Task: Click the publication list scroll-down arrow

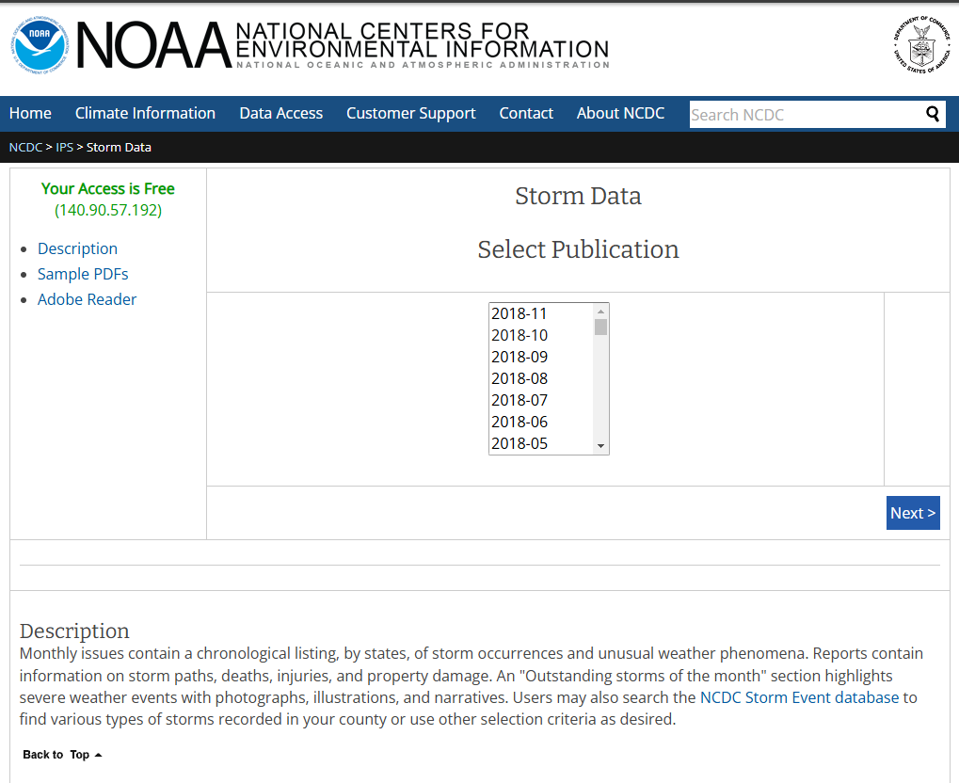Action: 601,446
